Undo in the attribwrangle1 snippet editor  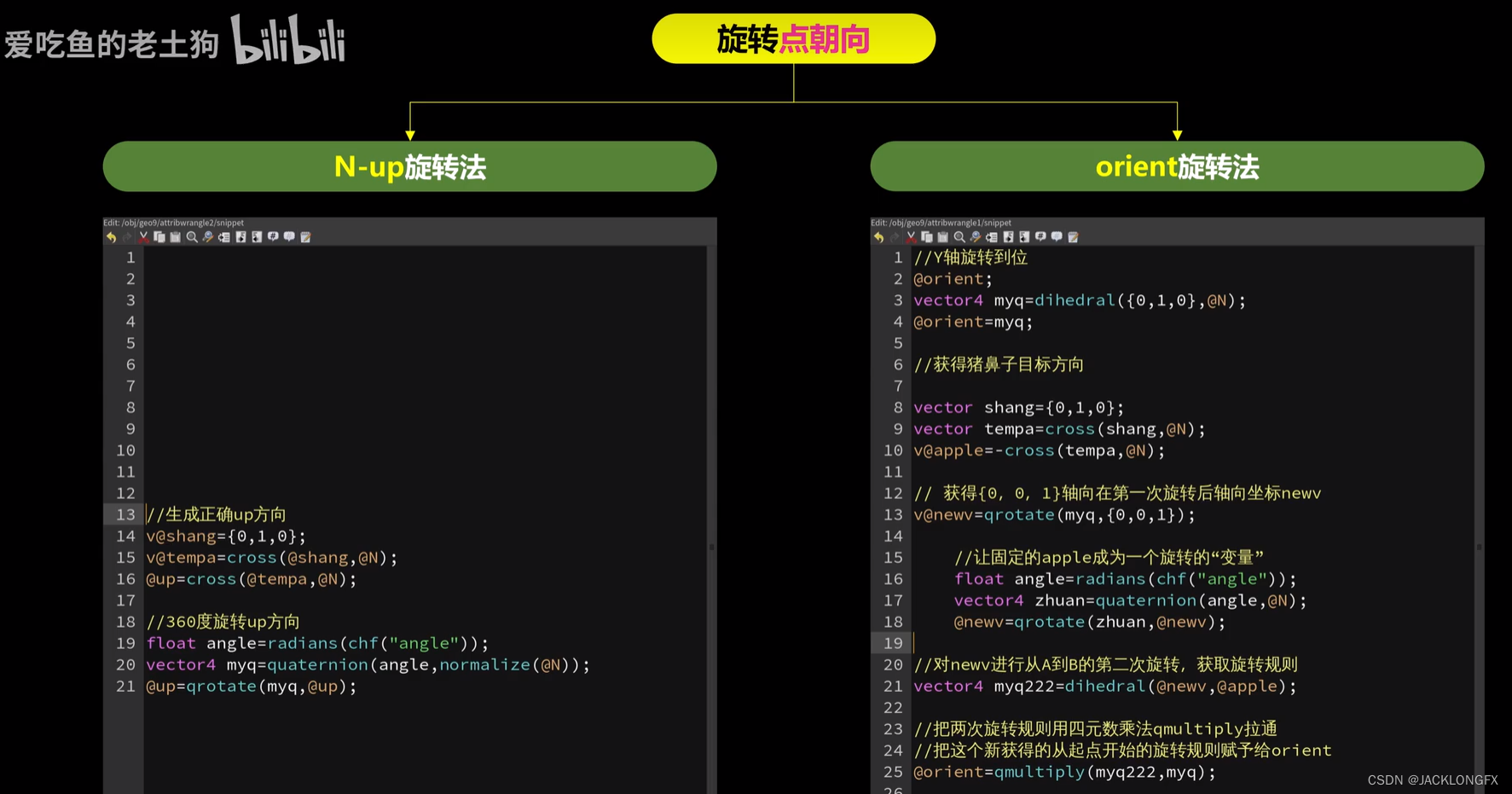[x=878, y=237]
